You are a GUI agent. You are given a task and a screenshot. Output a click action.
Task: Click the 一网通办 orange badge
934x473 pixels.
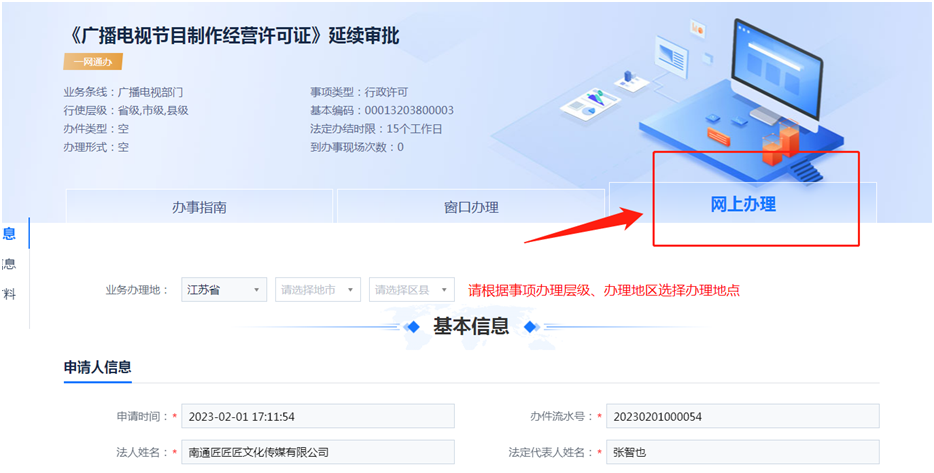93,62
